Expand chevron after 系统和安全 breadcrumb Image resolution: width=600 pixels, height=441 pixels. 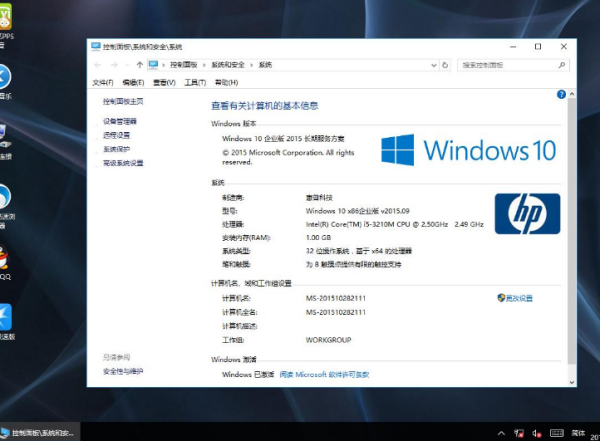click(x=251, y=65)
